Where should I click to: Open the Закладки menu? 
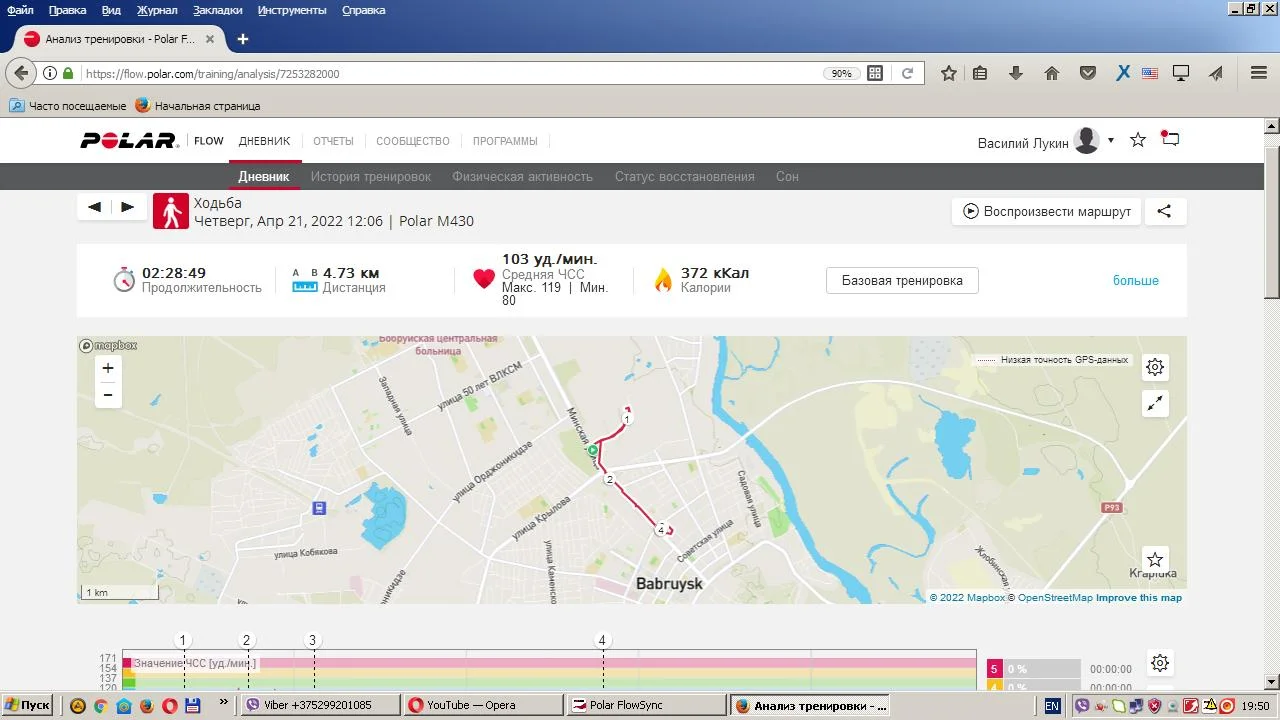tap(218, 10)
